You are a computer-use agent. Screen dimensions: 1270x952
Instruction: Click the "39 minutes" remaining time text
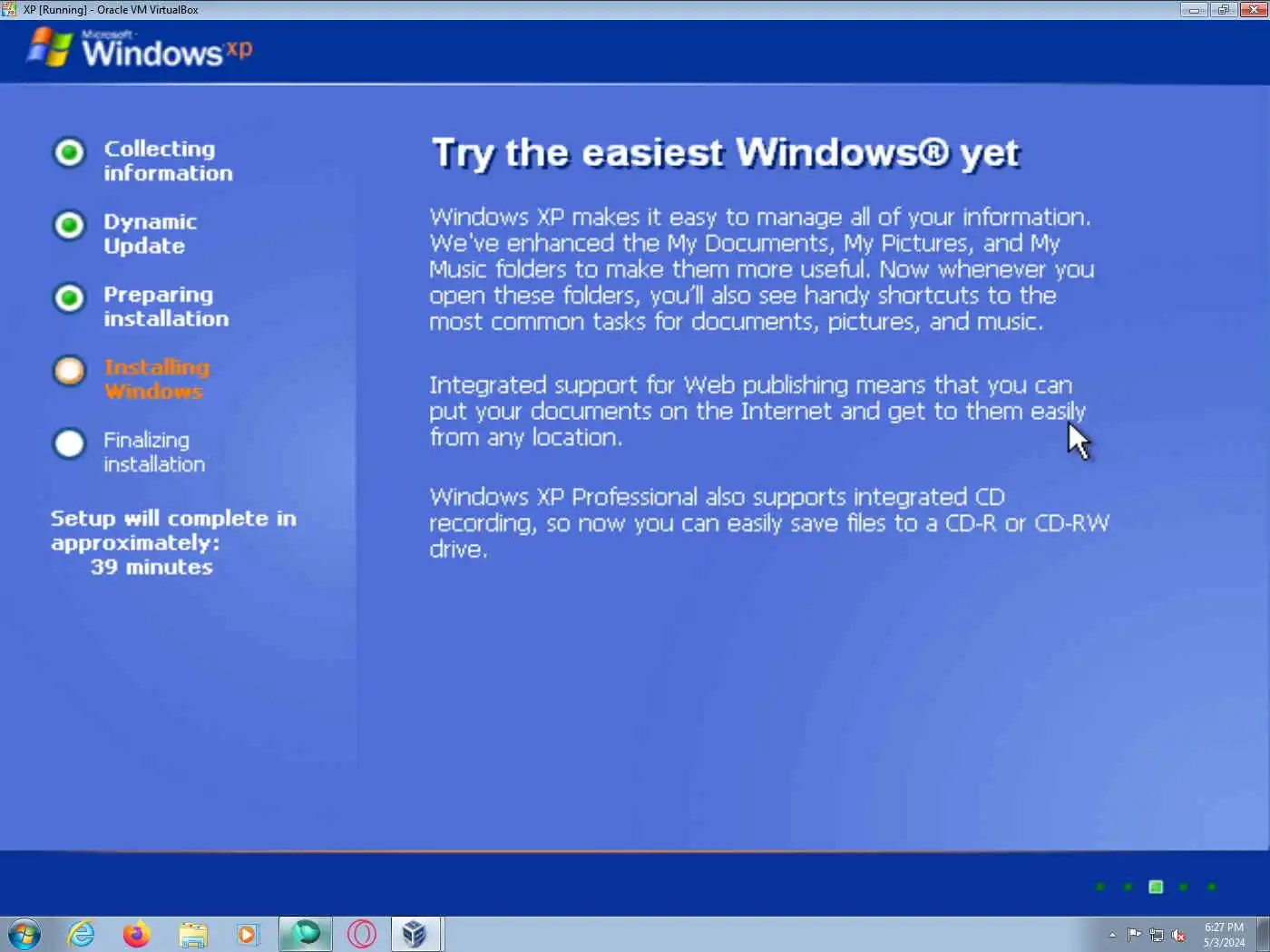(151, 567)
